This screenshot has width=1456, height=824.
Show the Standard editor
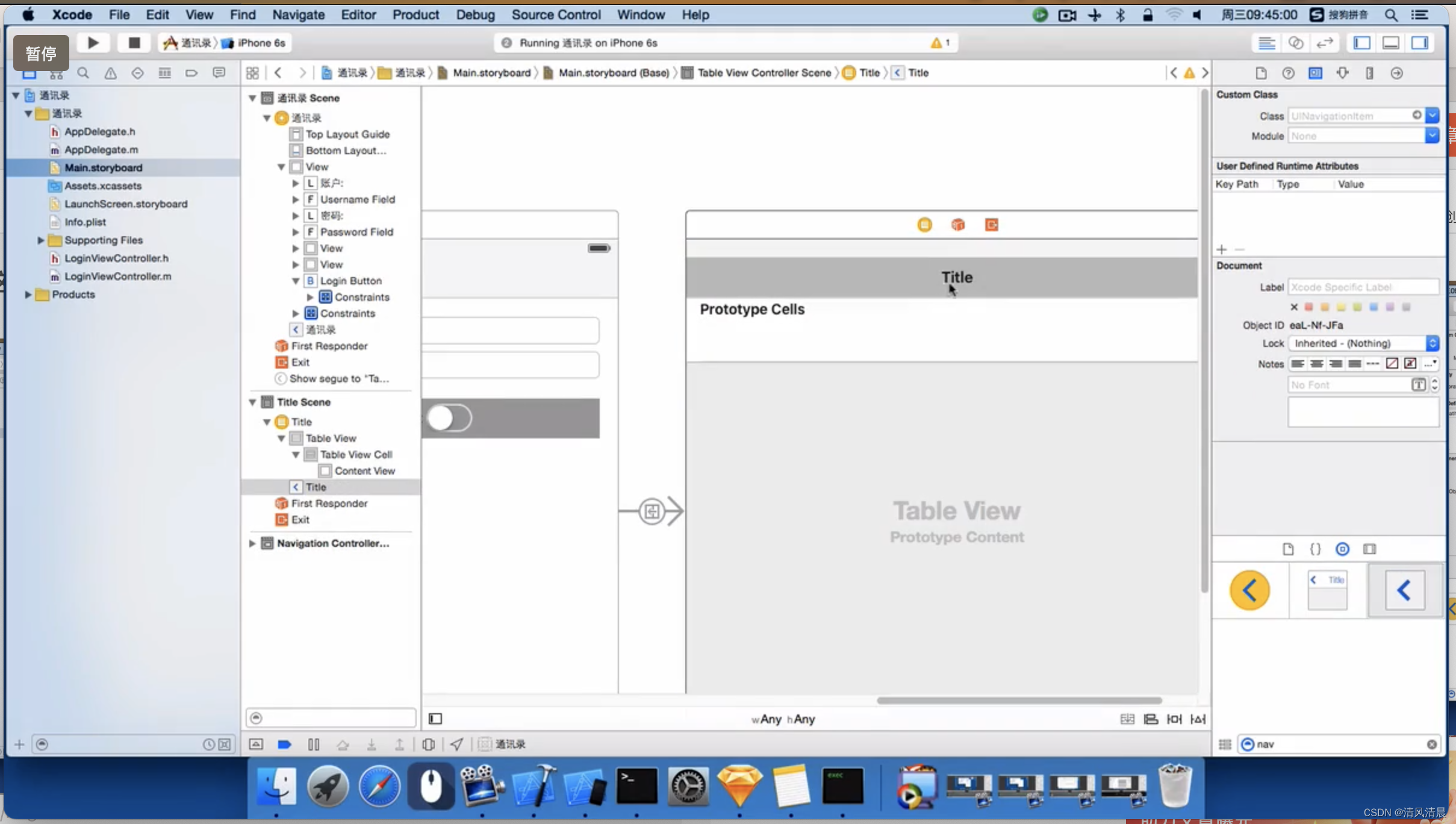1266,43
